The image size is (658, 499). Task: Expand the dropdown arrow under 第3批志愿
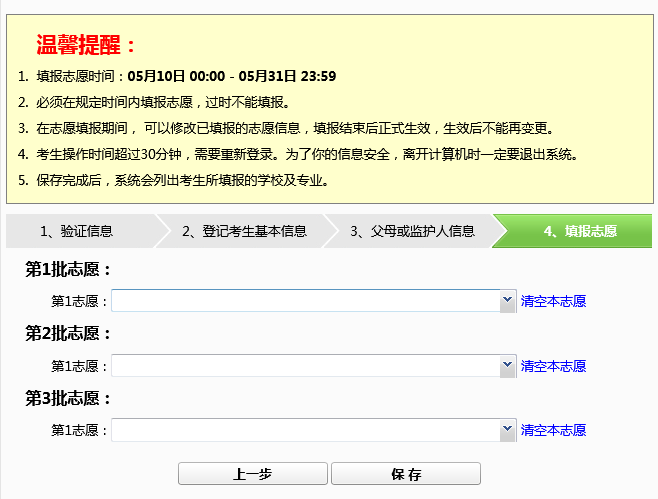[506, 430]
